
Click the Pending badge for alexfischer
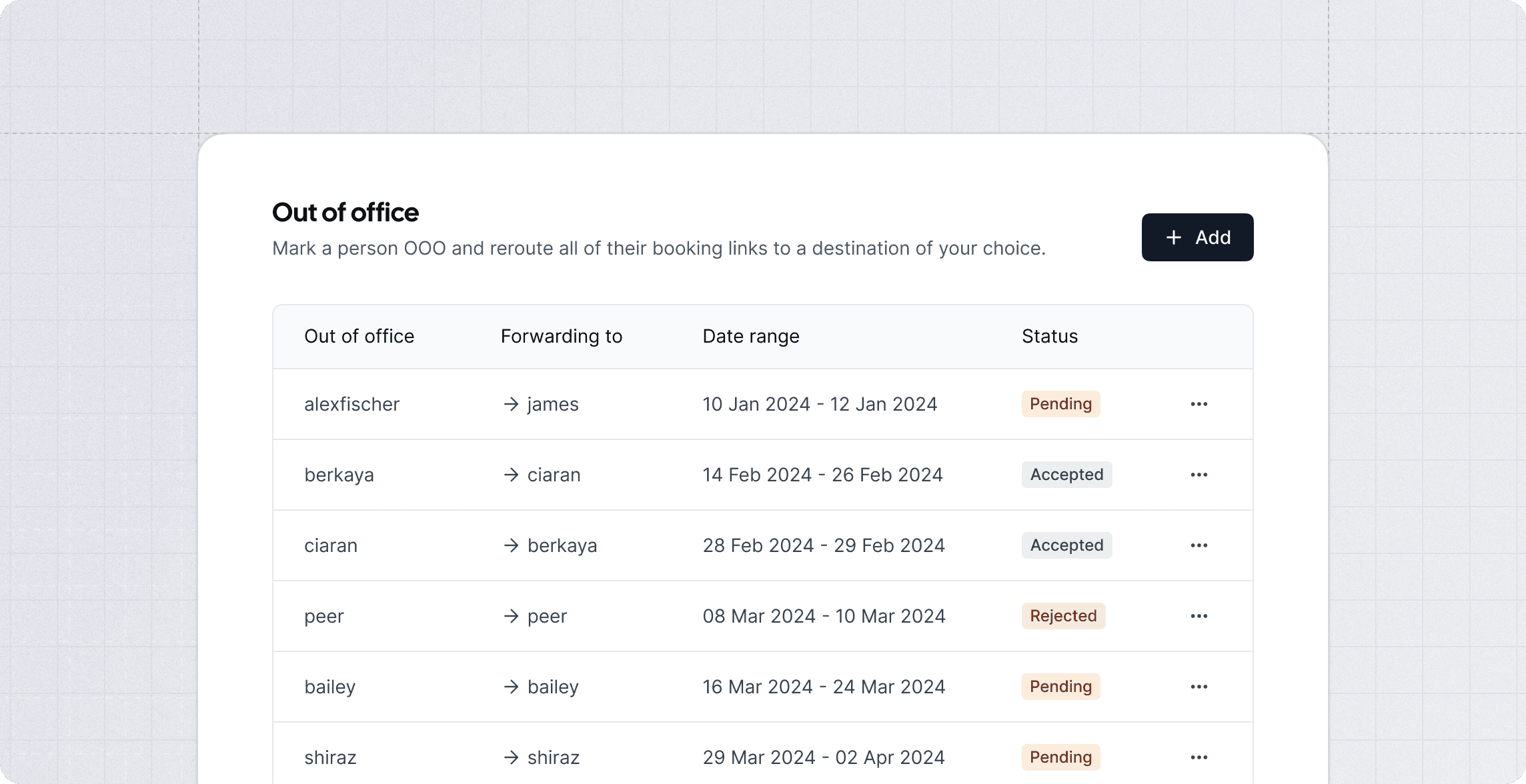pyautogui.click(x=1060, y=404)
